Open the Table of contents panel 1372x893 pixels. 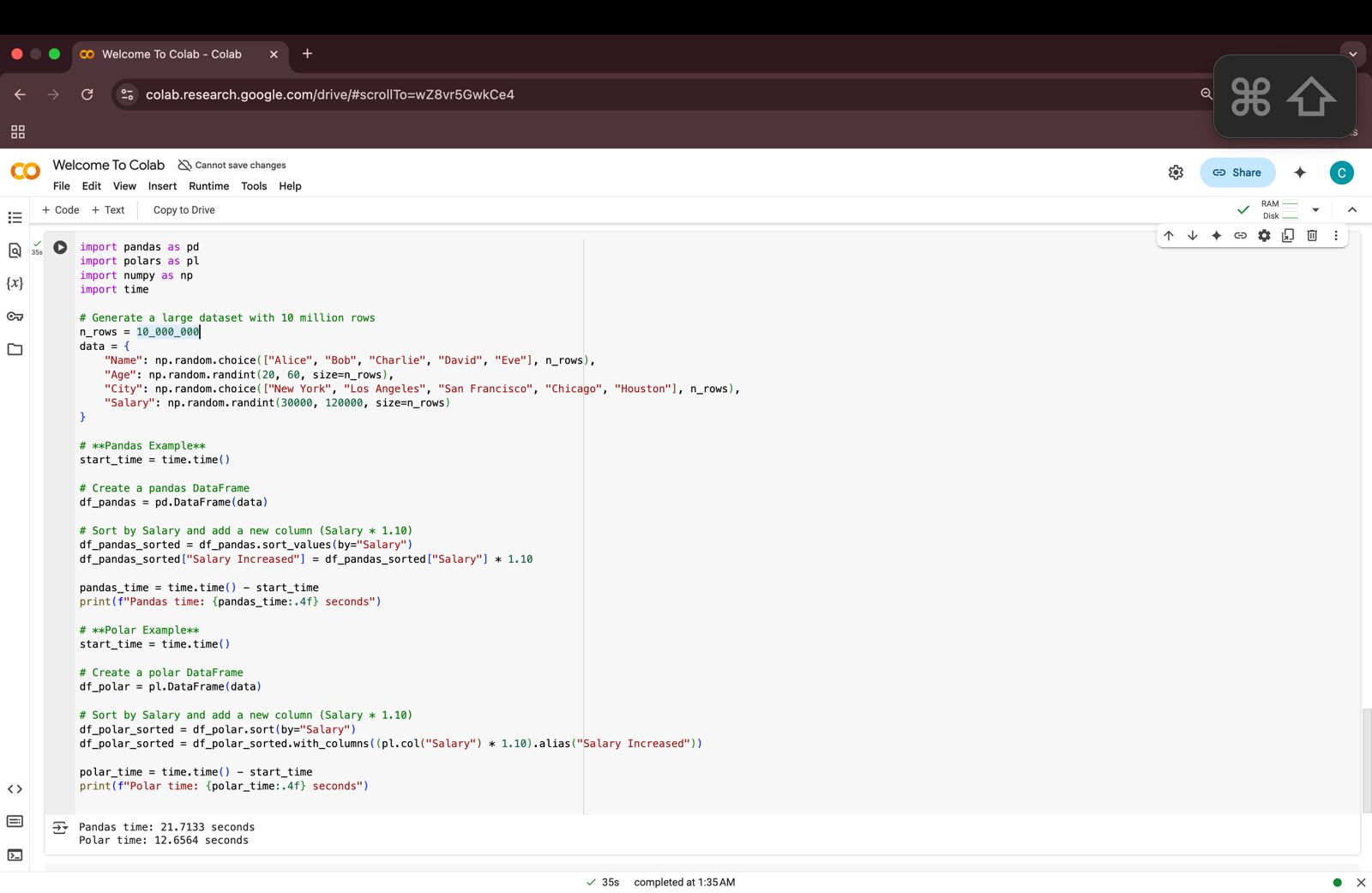tap(15, 218)
